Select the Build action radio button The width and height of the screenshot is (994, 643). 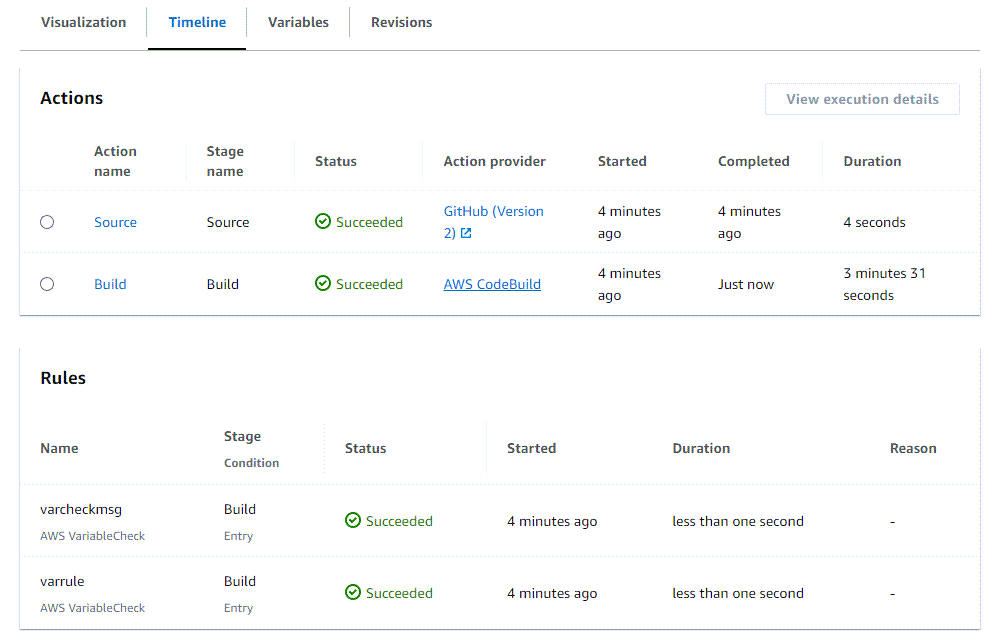point(47,284)
